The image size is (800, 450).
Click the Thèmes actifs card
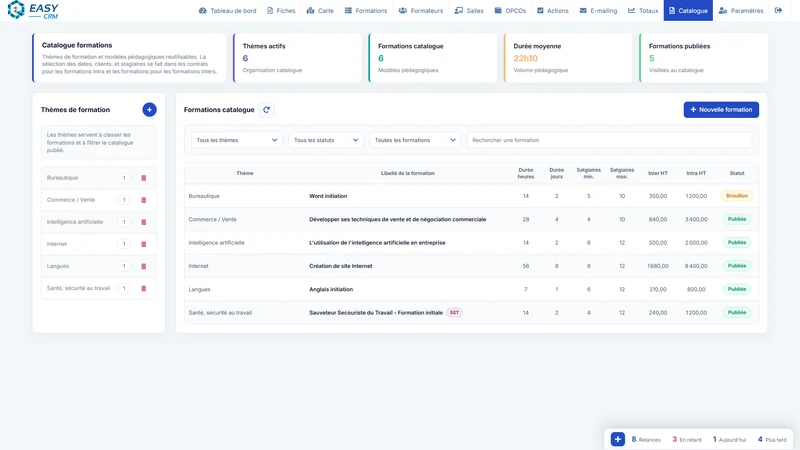pos(297,58)
